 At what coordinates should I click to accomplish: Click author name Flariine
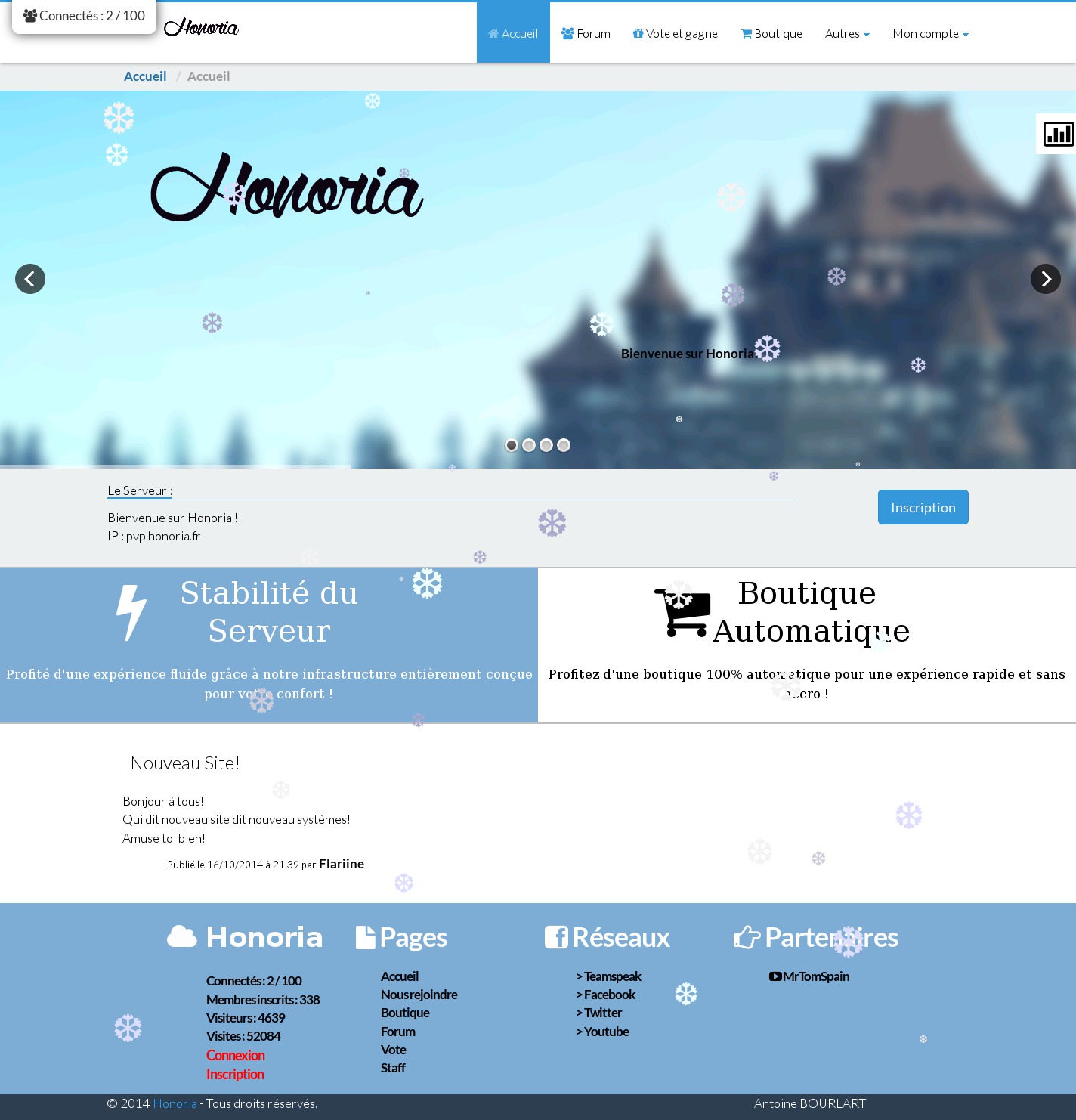pyautogui.click(x=342, y=864)
